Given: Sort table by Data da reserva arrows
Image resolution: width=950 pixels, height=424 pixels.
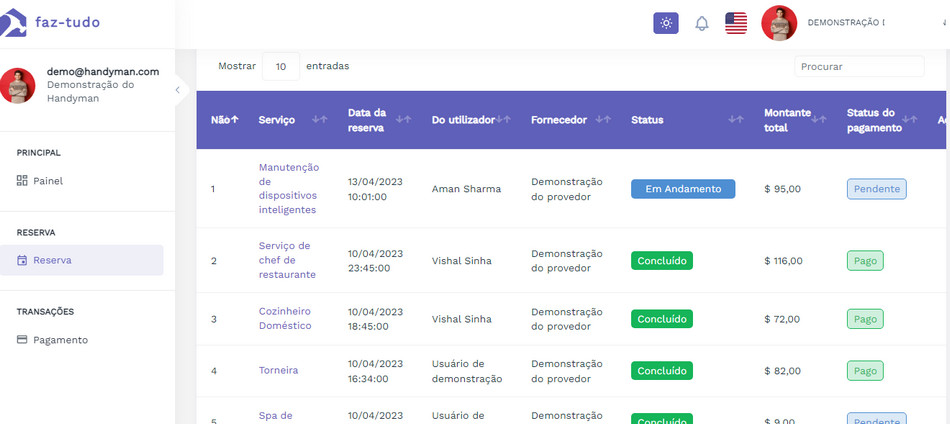Looking at the screenshot, I should [x=404, y=120].
